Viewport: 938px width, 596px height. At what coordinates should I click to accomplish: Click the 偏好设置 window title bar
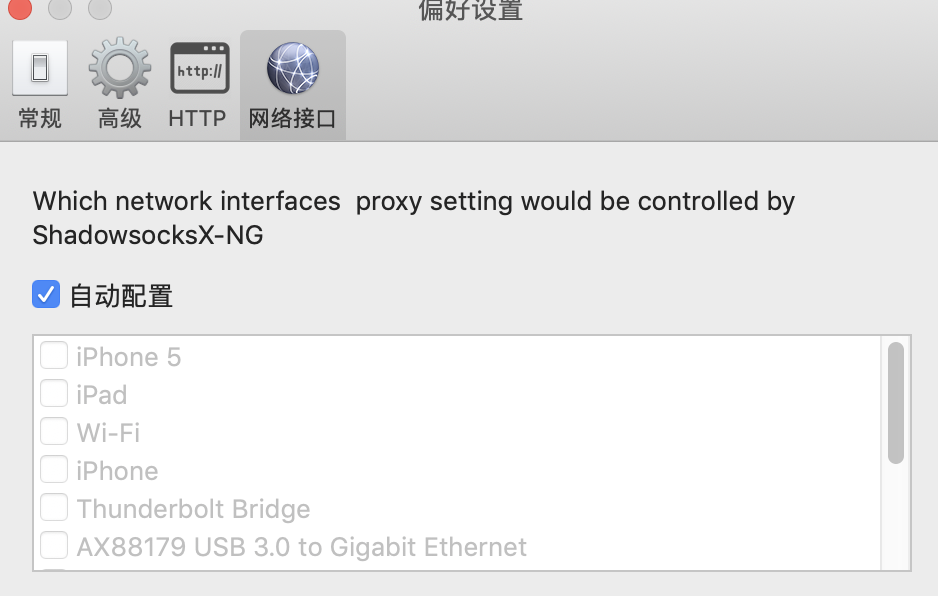[x=470, y=11]
